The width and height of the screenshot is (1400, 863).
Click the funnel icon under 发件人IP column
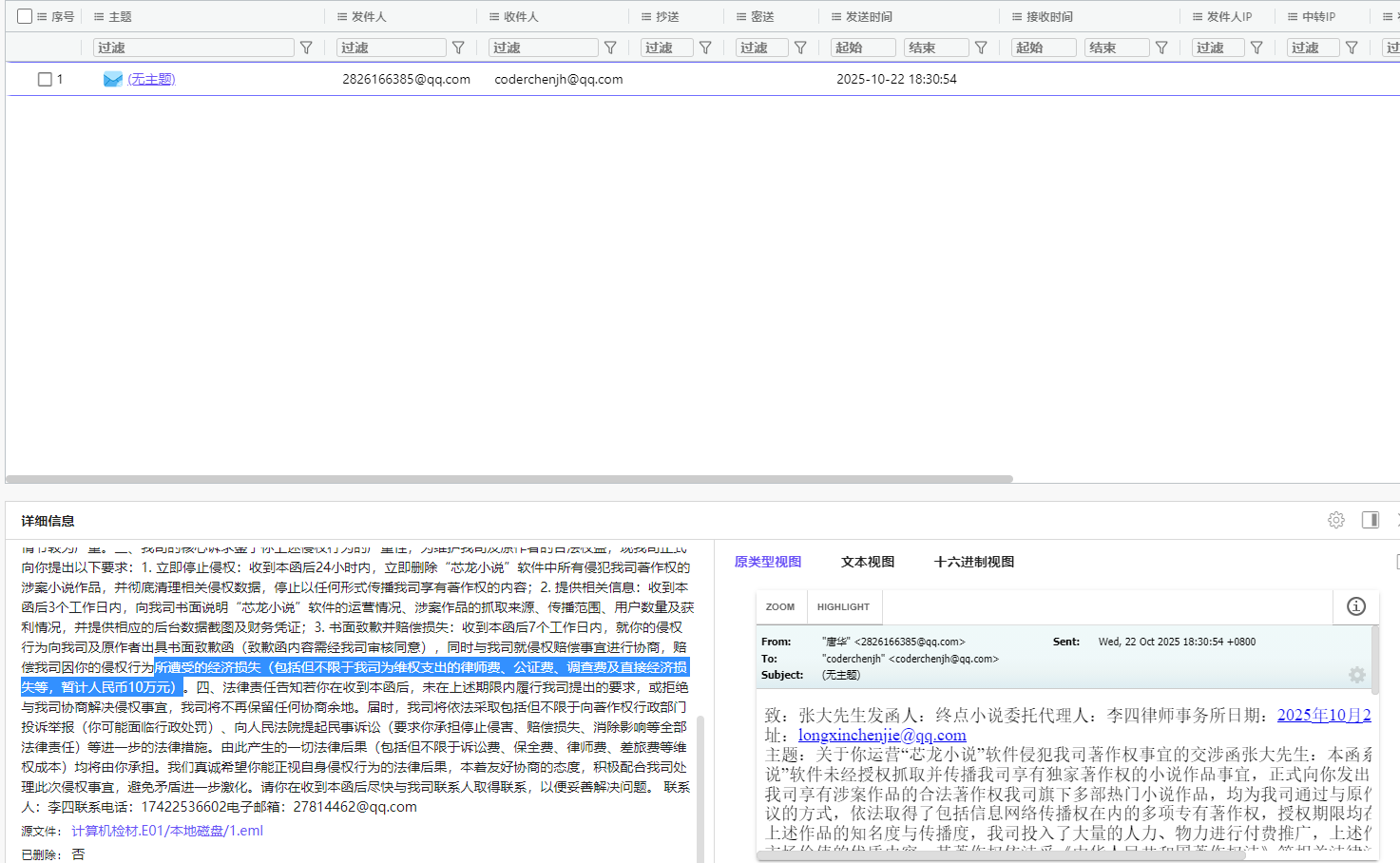[x=1257, y=47]
